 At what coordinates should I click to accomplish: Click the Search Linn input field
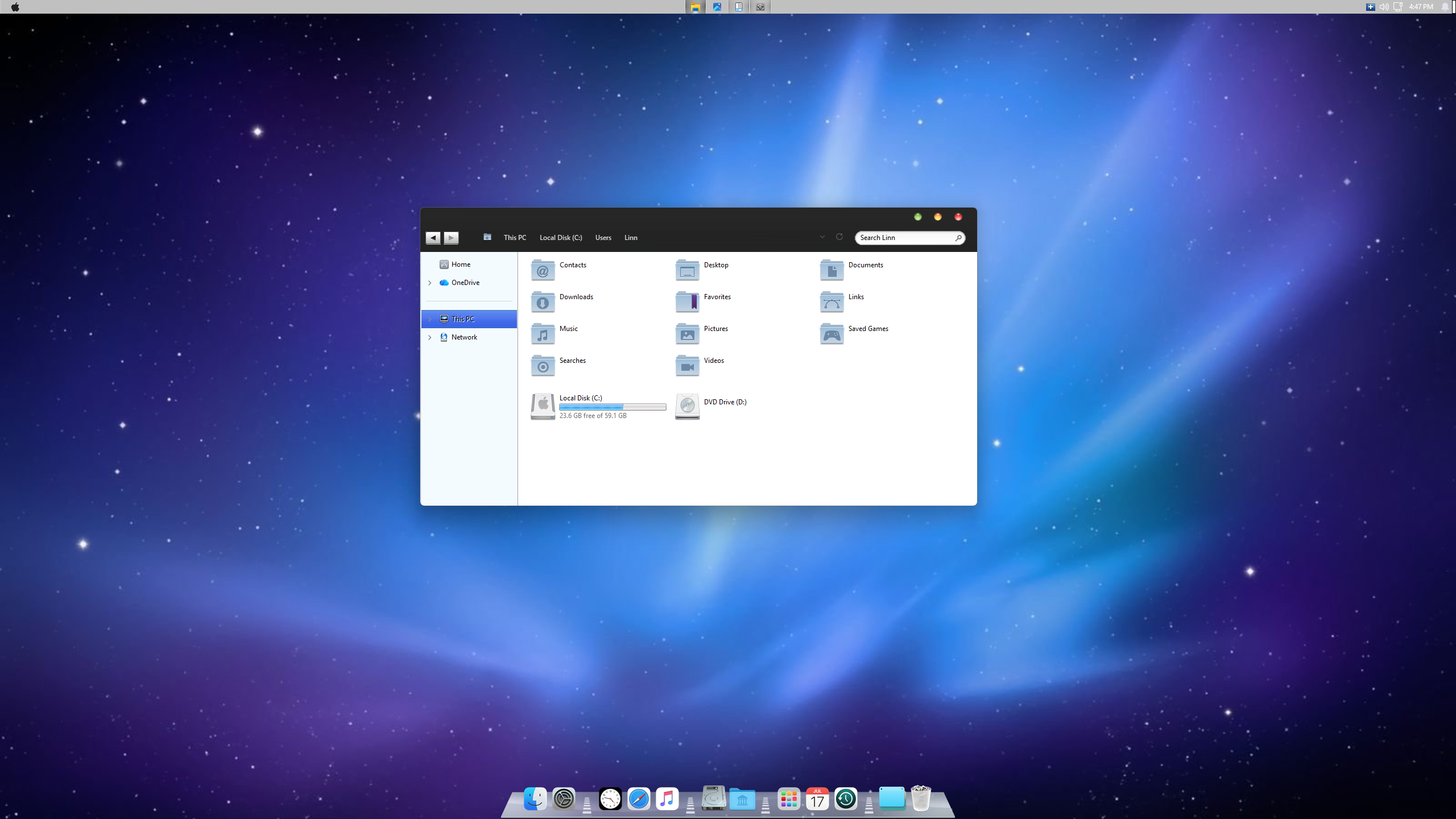(904, 238)
